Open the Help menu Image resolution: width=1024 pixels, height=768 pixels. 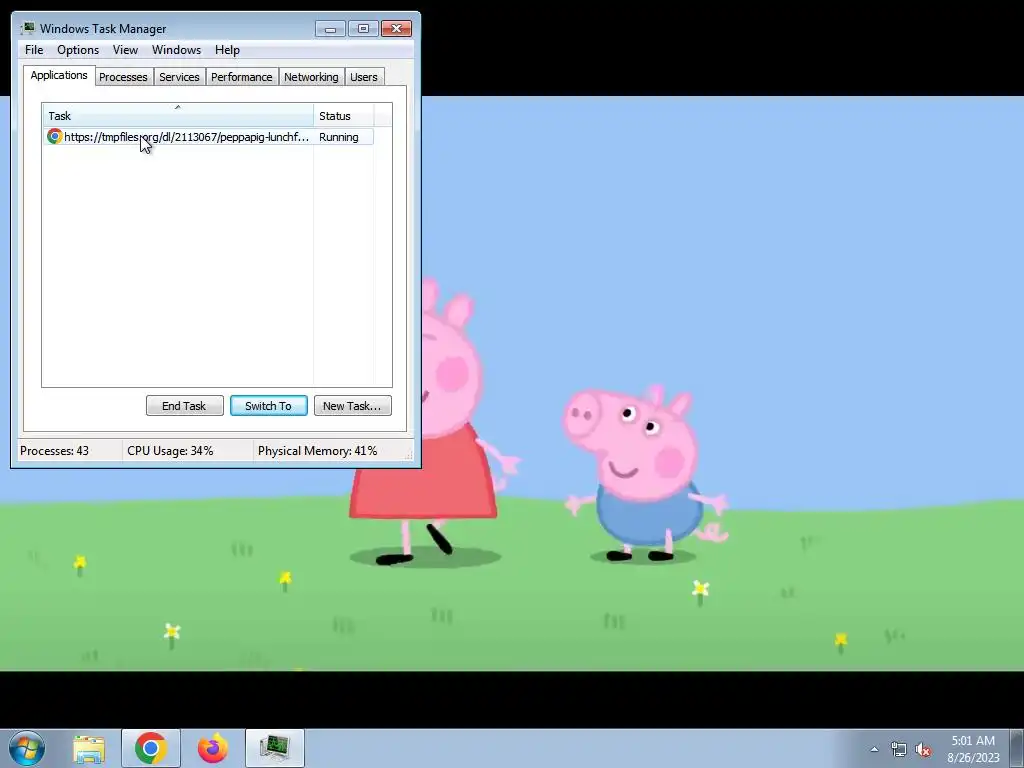point(227,50)
